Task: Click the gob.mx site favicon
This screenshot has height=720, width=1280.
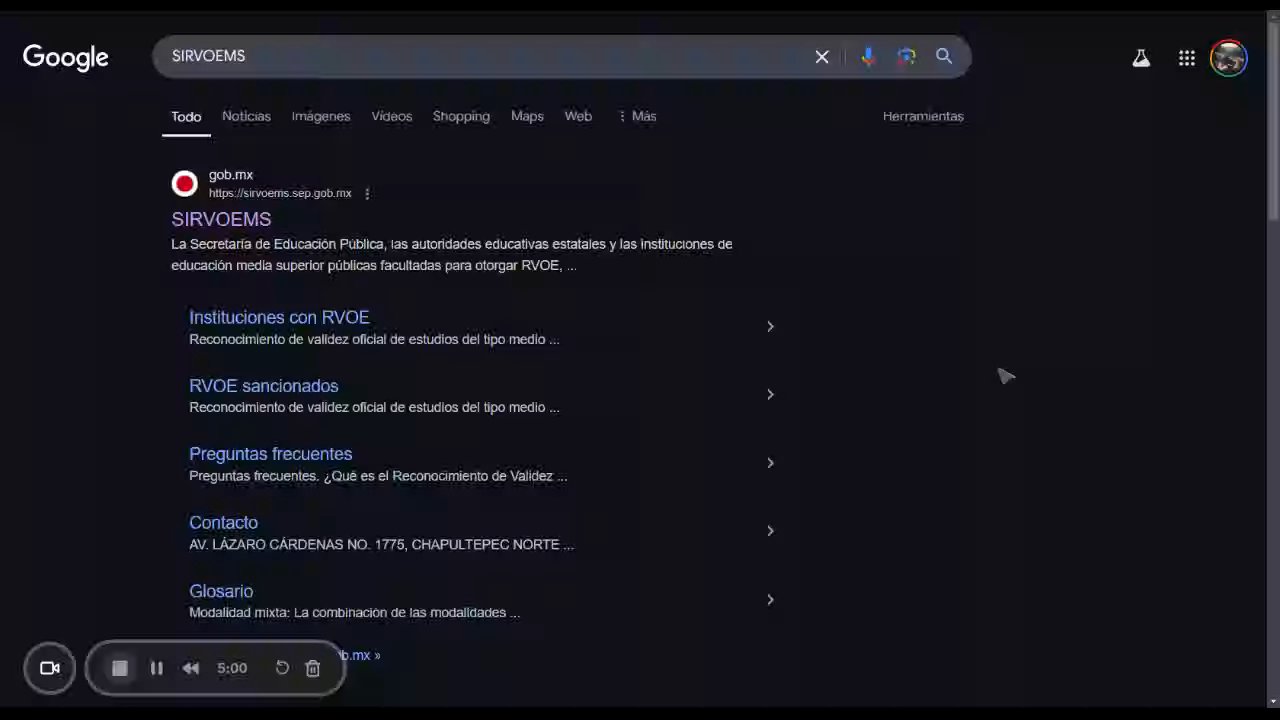Action: coord(184,184)
